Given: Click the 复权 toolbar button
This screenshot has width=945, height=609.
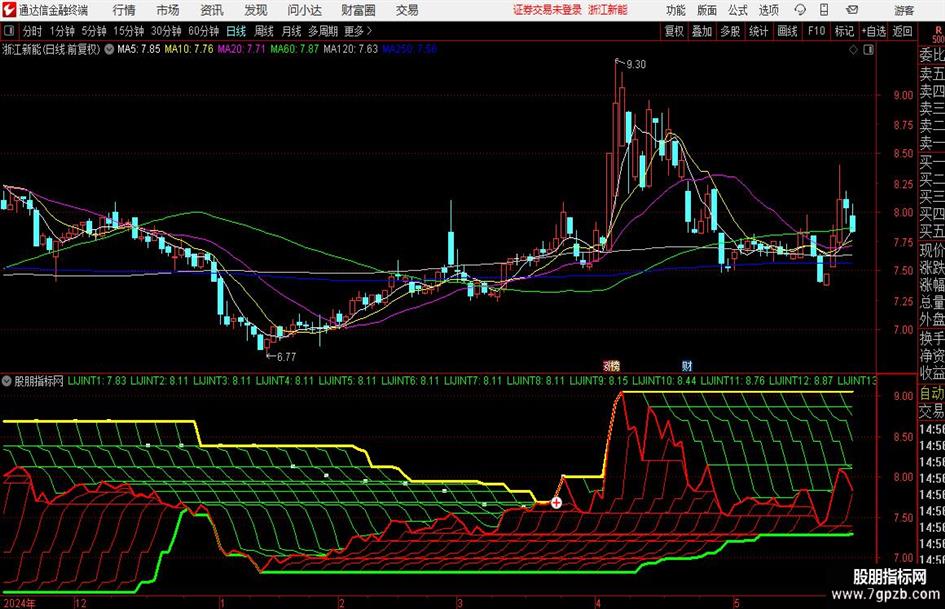Looking at the screenshot, I should (674, 31).
